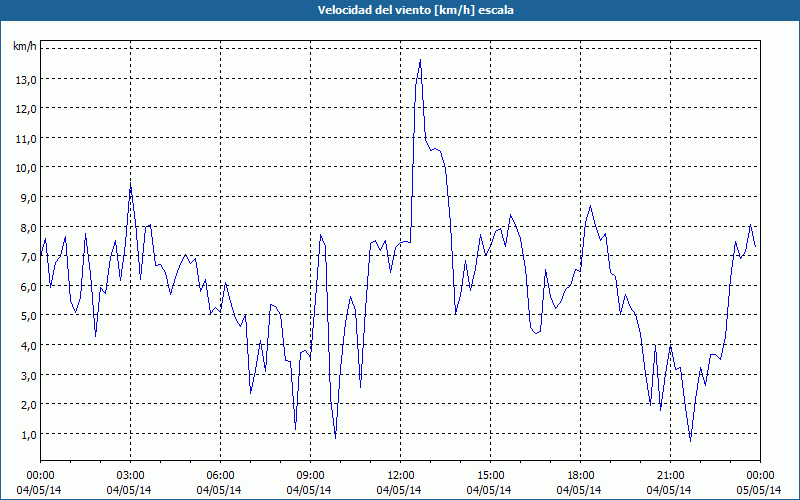This screenshot has width=800, height=500.
Task: Pick the '12:00' time label
Action: click(401, 476)
